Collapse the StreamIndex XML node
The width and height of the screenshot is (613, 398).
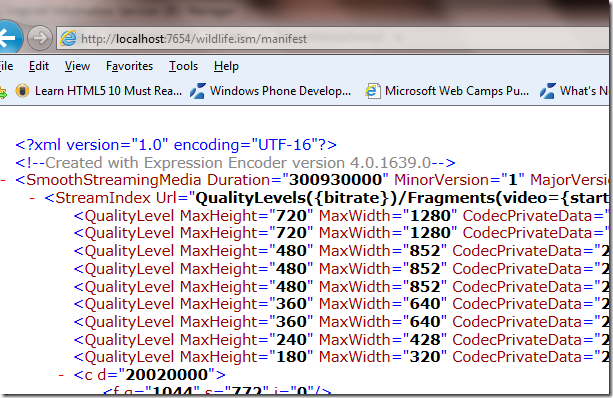click(x=32, y=198)
